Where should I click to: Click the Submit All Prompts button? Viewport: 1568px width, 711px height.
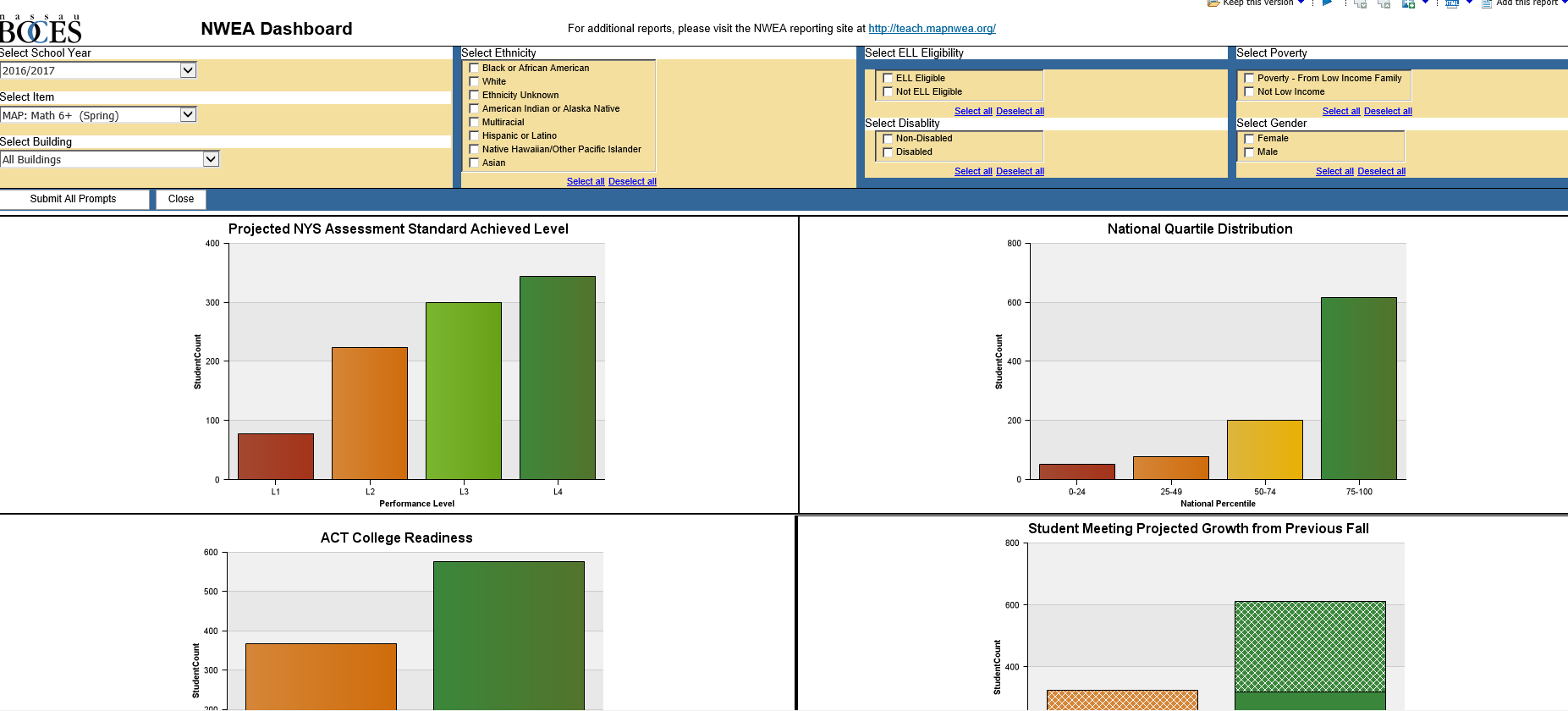click(74, 199)
